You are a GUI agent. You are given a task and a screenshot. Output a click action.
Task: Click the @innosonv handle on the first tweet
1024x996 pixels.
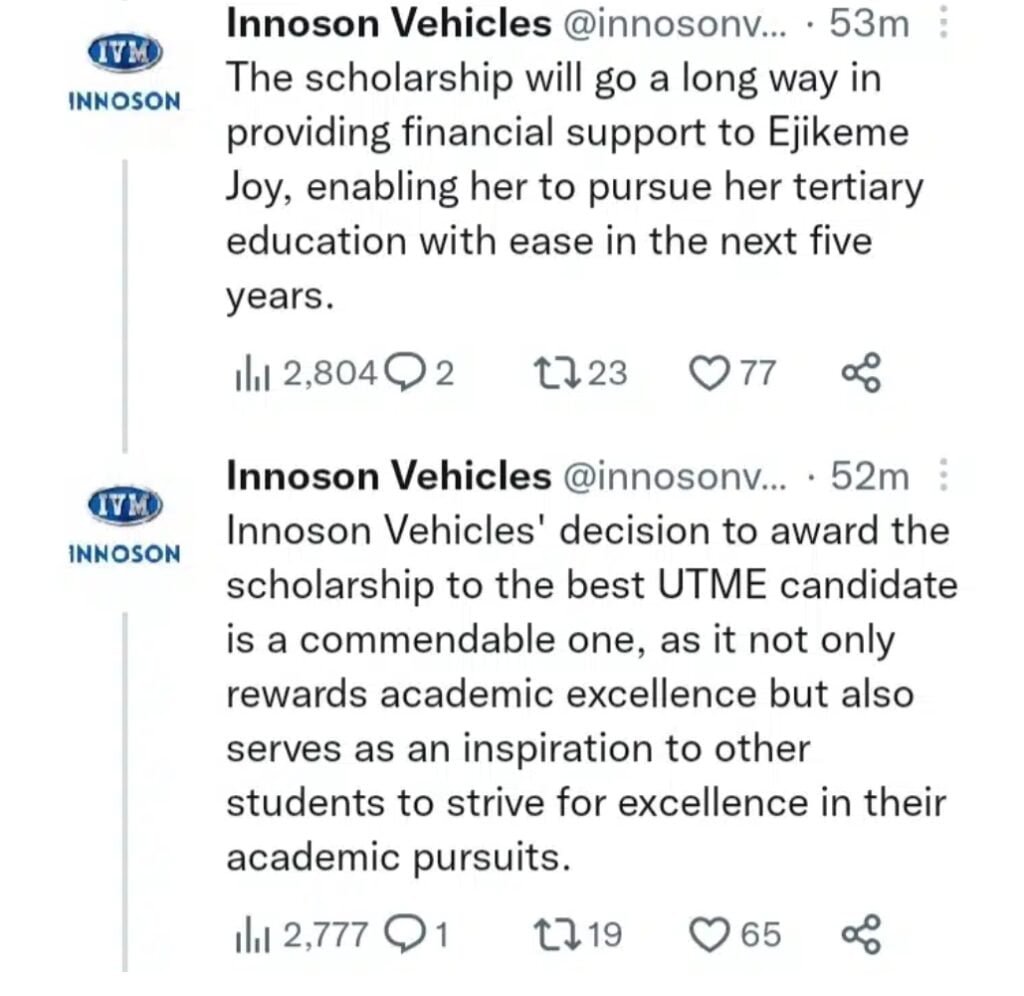coord(680,24)
